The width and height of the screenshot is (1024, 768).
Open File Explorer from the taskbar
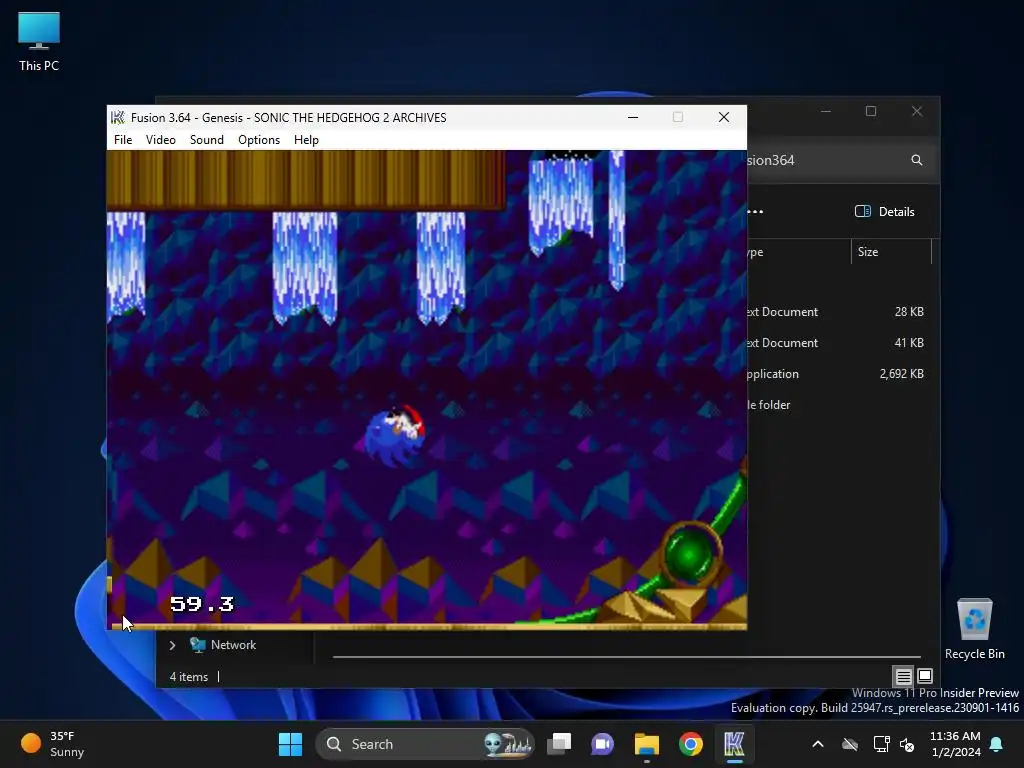647,744
